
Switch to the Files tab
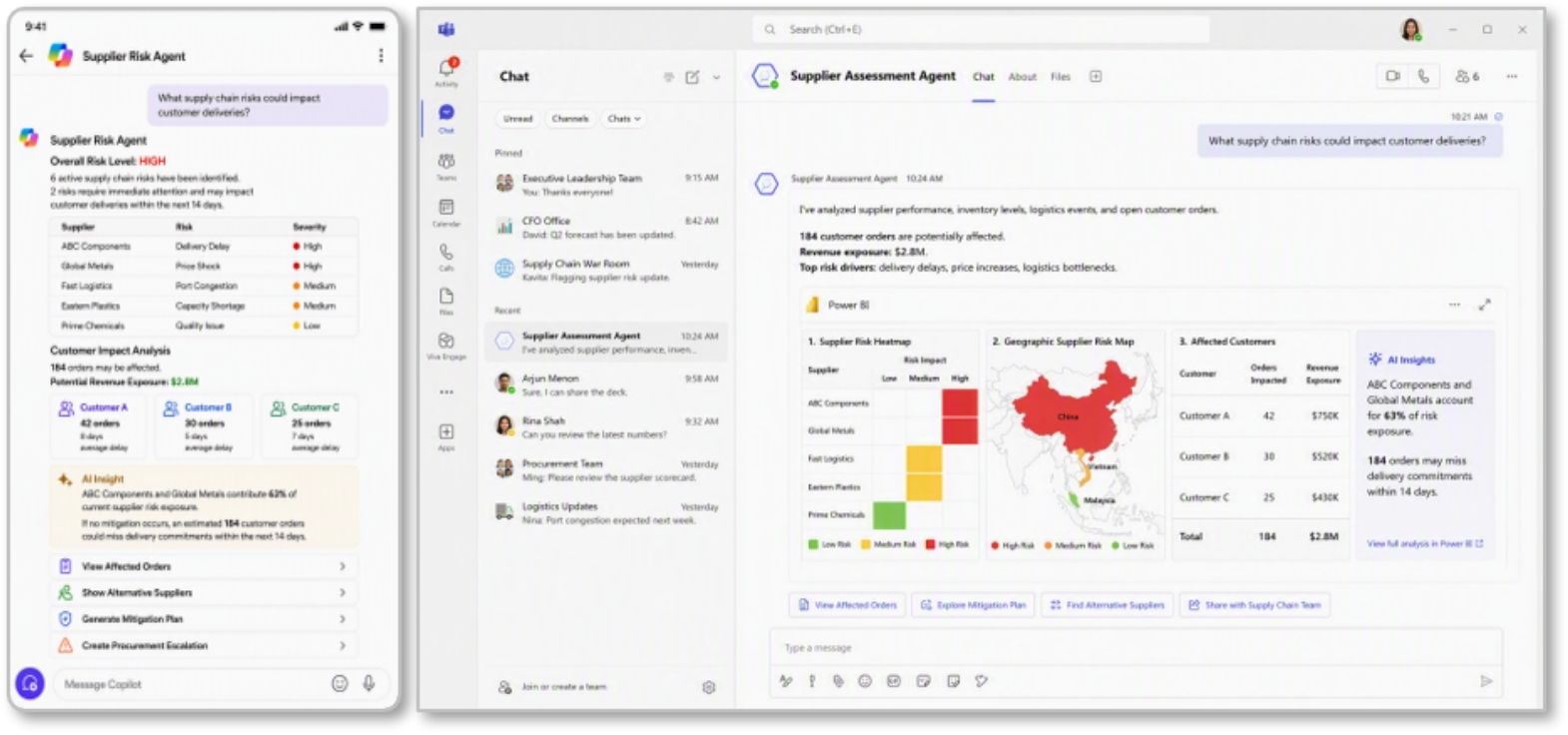click(x=1061, y=77)
